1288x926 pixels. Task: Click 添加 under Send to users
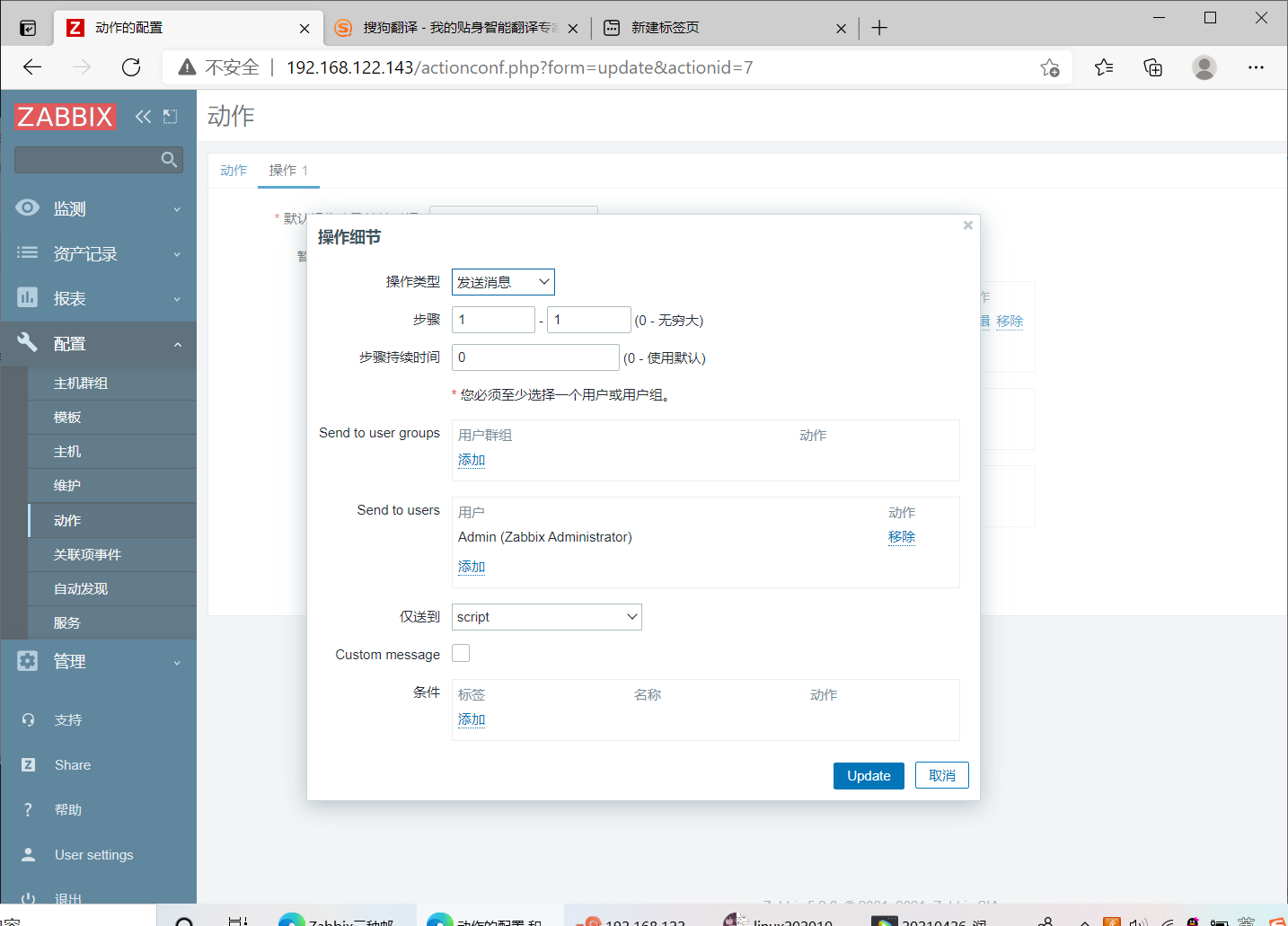472,567
